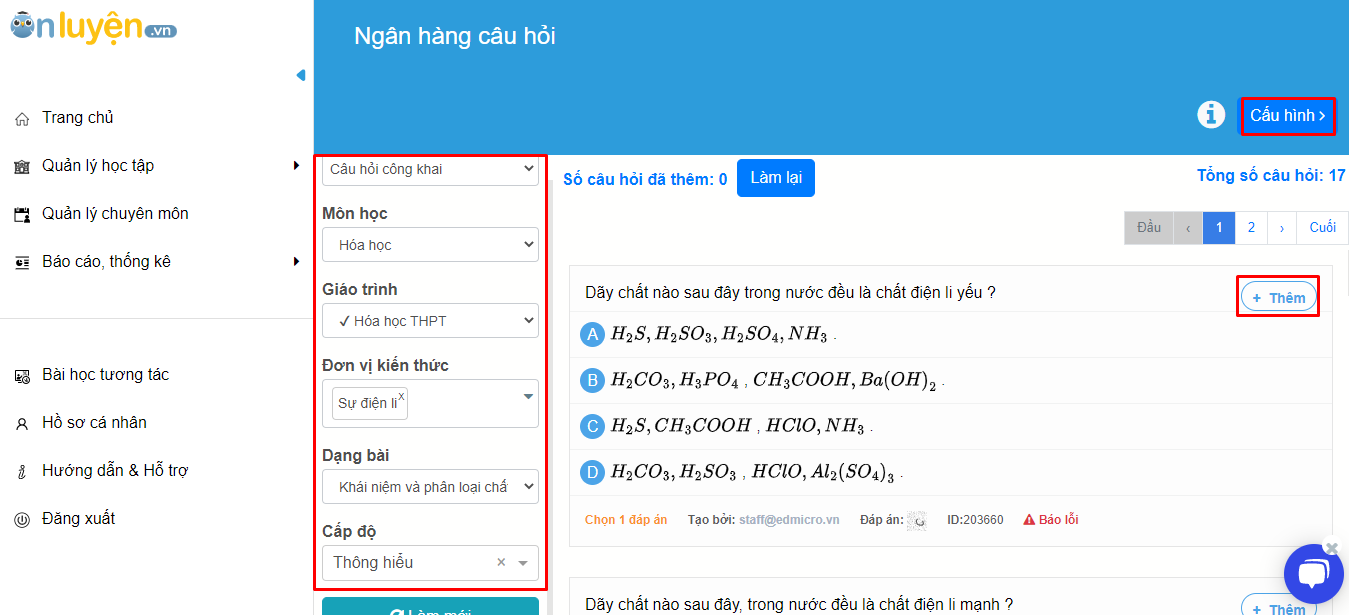Click the Đăng xuất power icon
This screenshot has height=615, width=1349.
22,520
